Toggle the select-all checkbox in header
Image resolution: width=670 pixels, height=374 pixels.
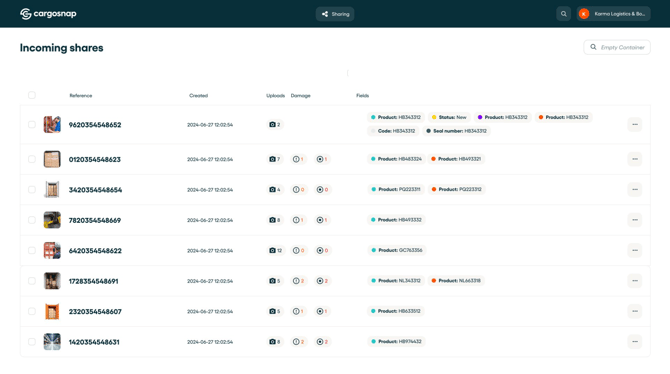[x=32, y=95]
